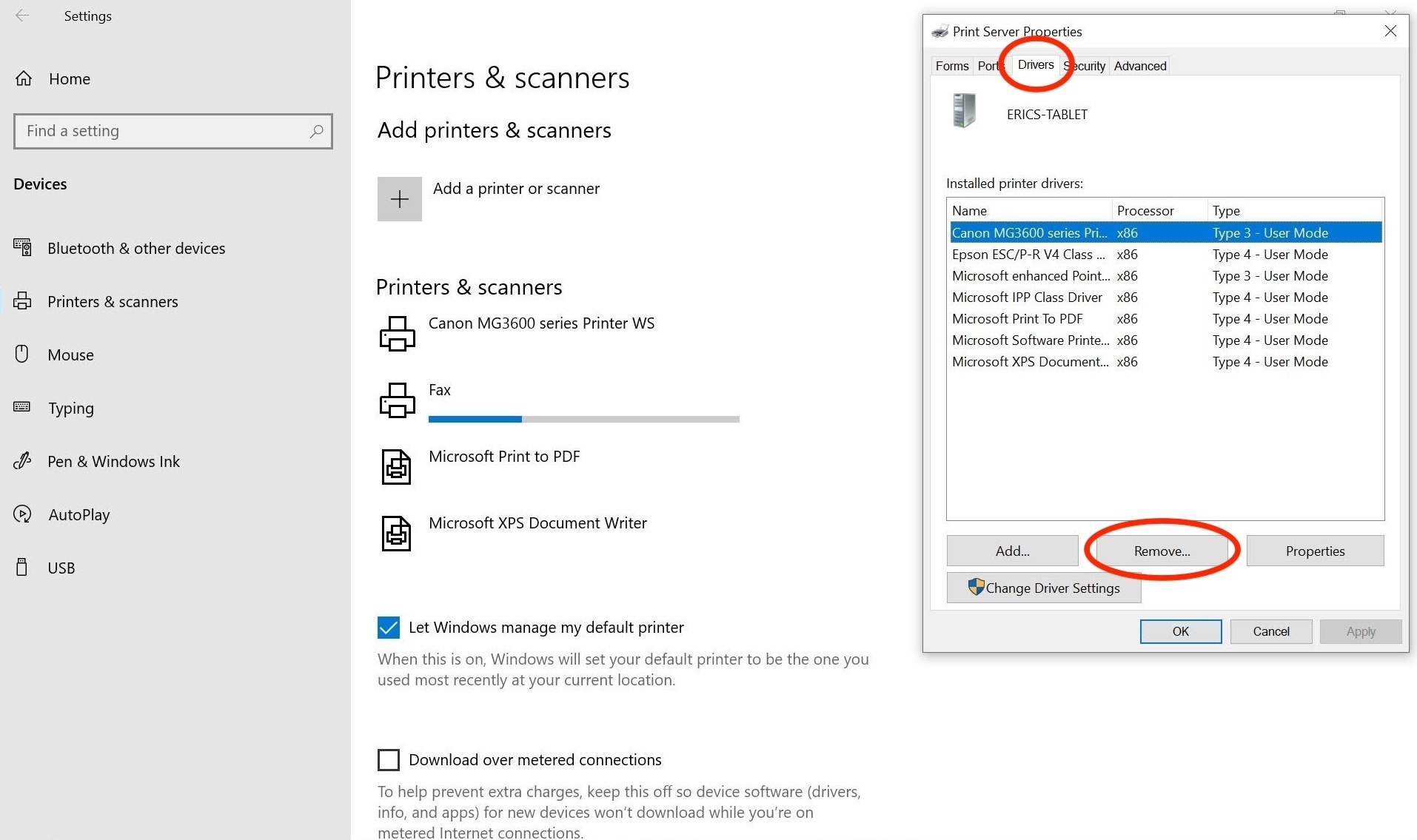Screen dimensions: 1417x840
Task: Click the USB icon
Action: point(22,567)
